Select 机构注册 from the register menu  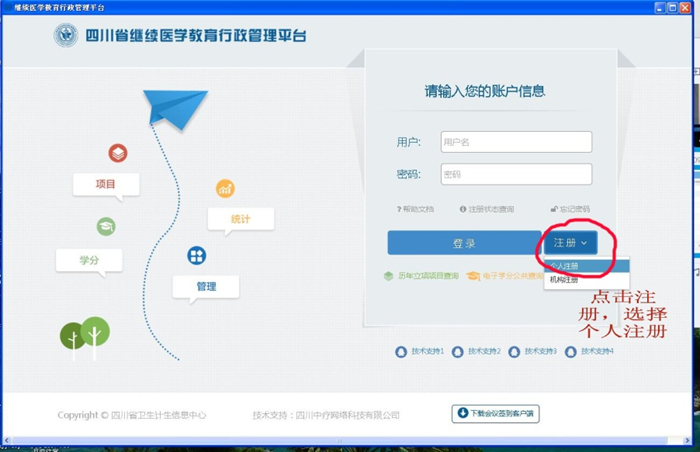click(x=563, y=280)
